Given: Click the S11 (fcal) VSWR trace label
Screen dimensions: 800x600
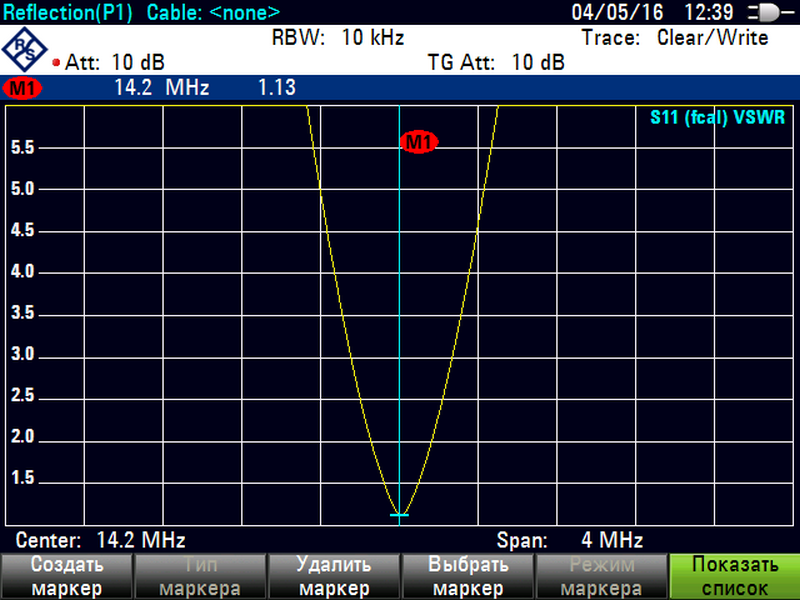Looking at the screenshot, I should [x=717, y=117].
